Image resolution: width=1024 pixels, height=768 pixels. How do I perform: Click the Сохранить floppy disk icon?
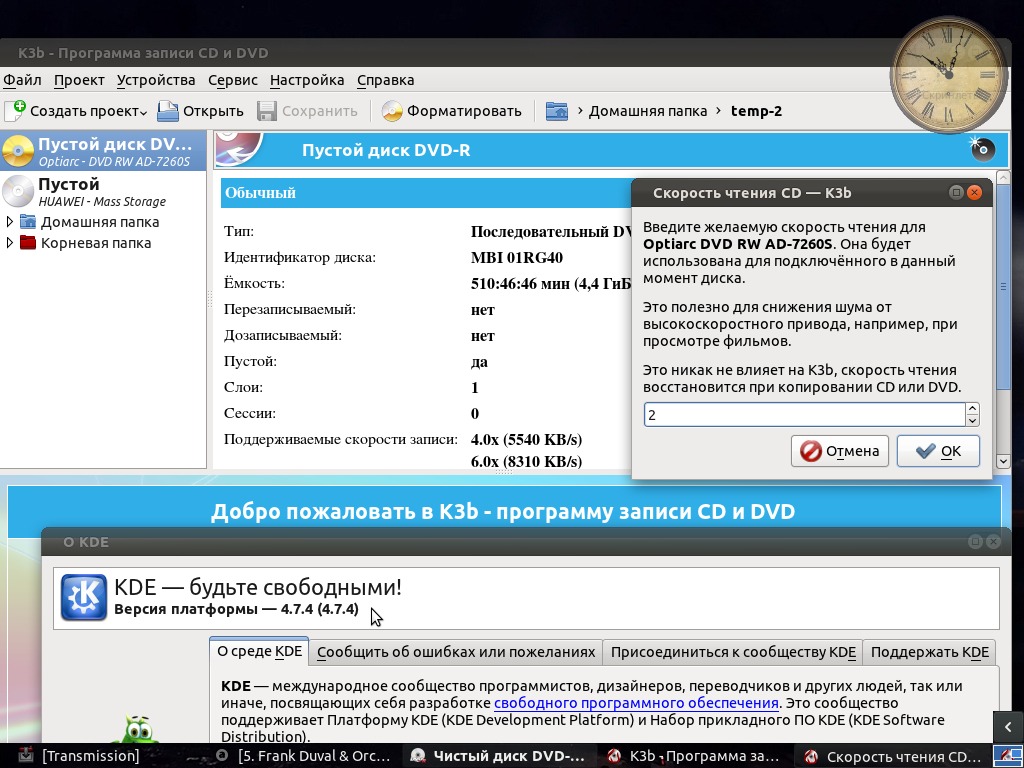click(x=266, y=111)
